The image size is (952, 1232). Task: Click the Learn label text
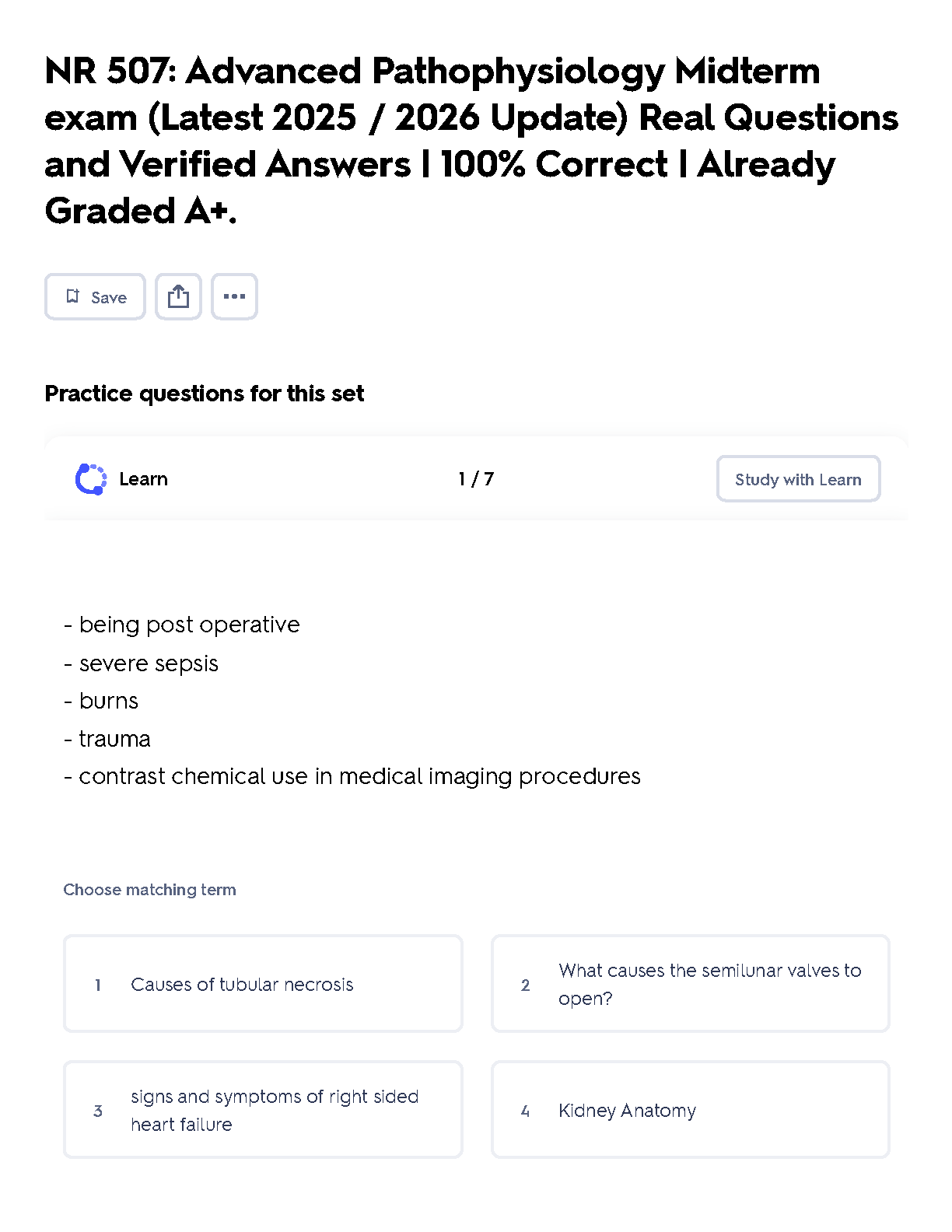coord(143,479)
